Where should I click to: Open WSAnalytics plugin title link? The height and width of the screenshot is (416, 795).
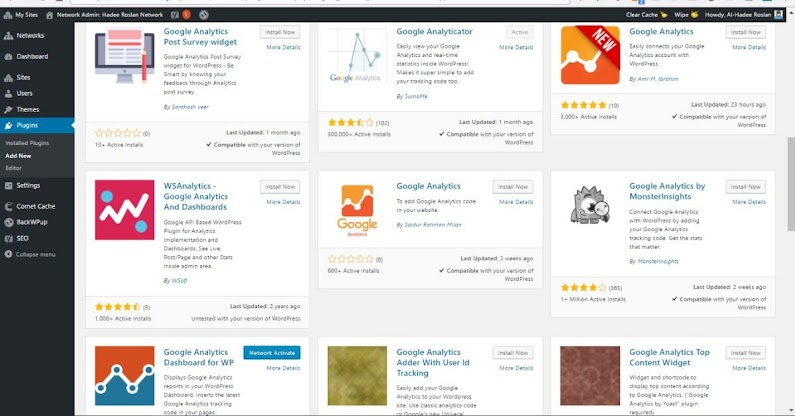click(195, 196)
